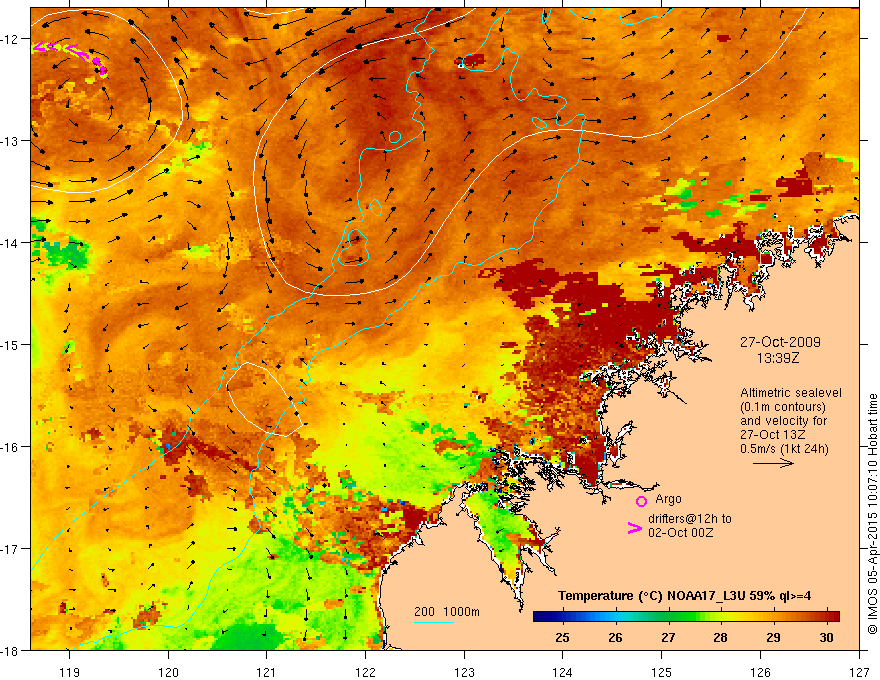Image resolution: width=880 pixels, height=680 pixels.
Task: Click the colorbar tick label '29'
Action: click(x=773, y=637)
